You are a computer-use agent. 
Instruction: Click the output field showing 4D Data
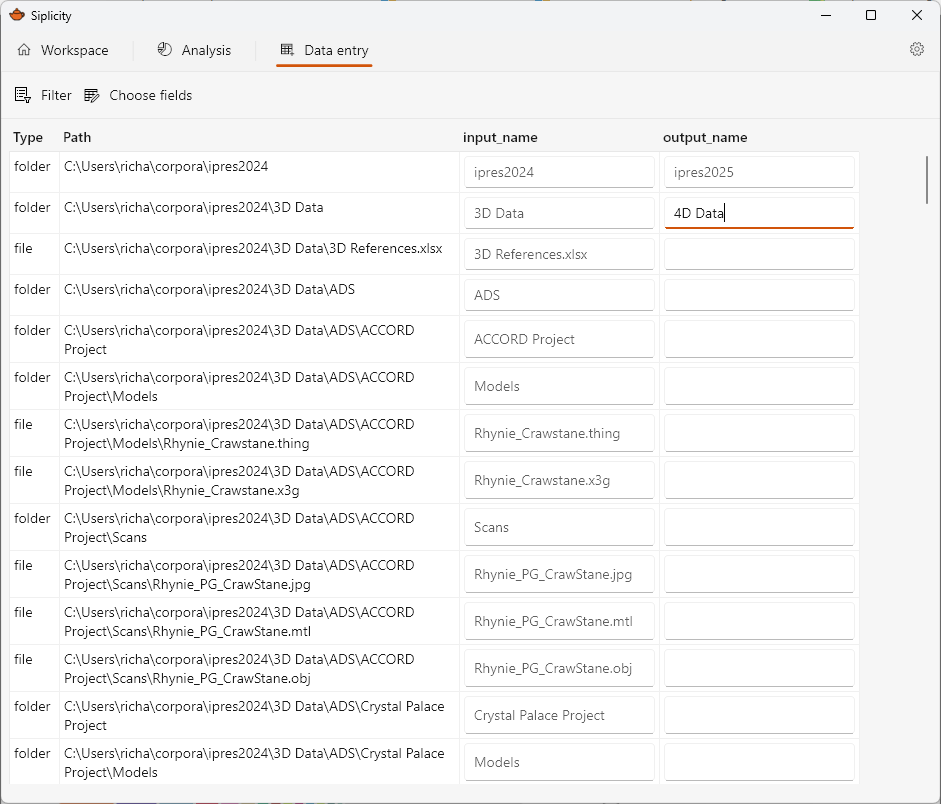click(x=759, y=212)
